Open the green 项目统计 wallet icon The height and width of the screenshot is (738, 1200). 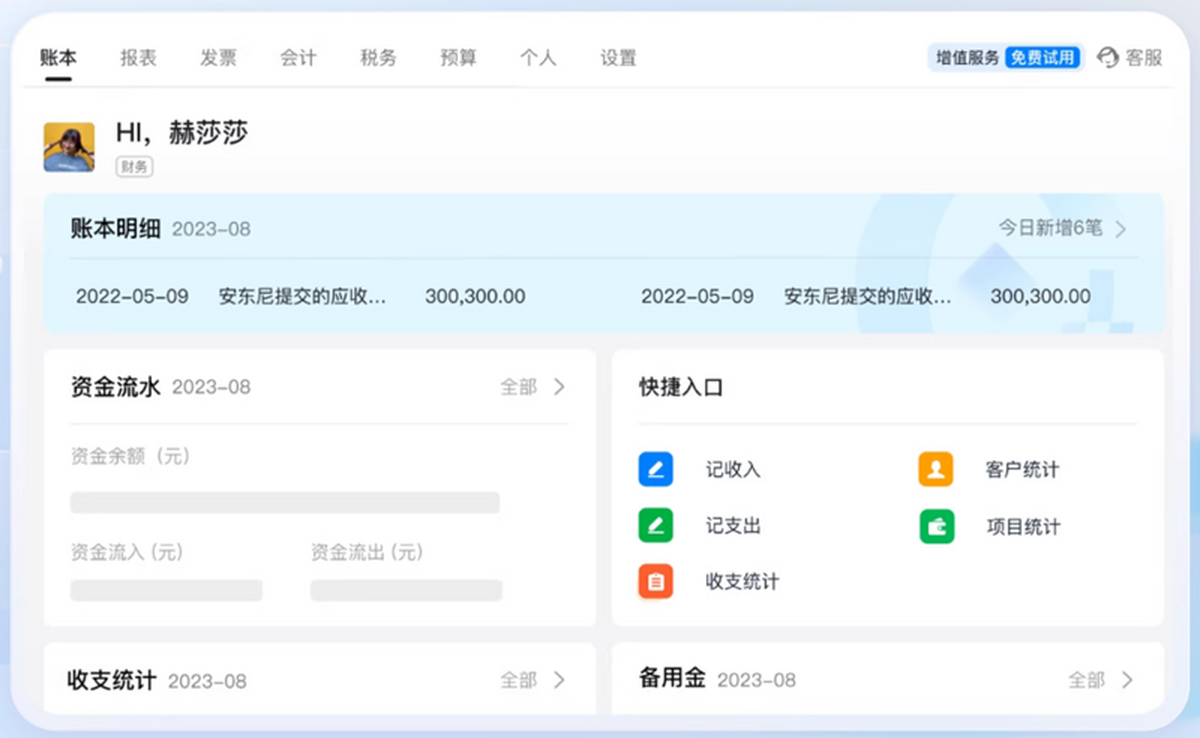tap(936, 527)
